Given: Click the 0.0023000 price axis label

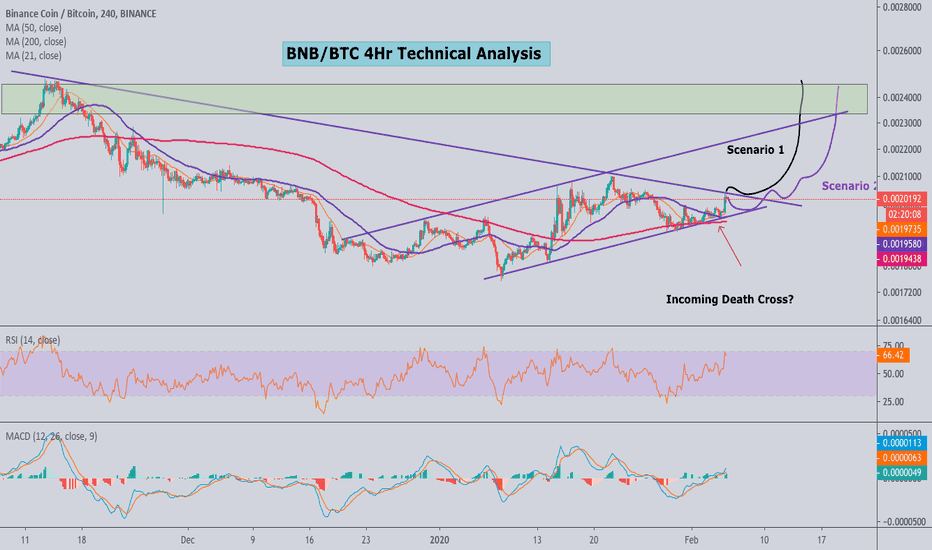Looking at the screenshot, I should point(902,123).
